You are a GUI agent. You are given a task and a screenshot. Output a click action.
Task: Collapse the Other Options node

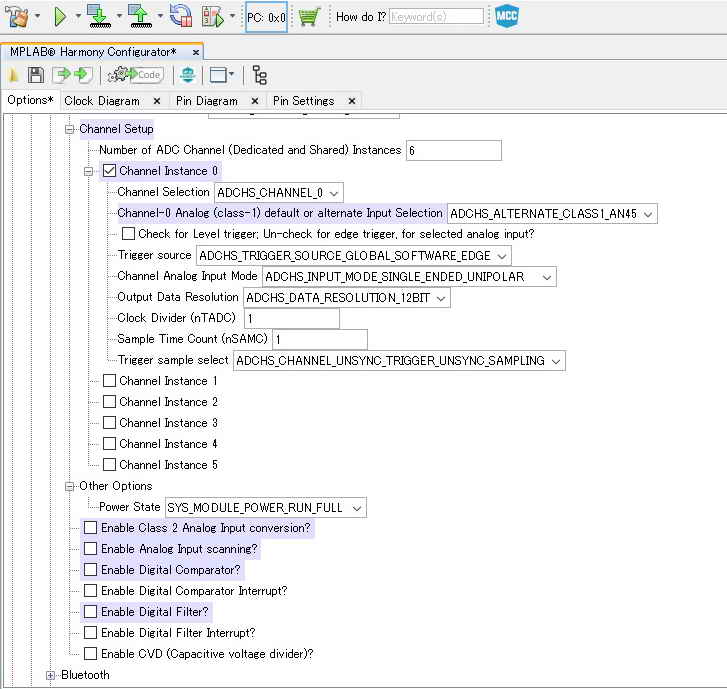[x=70, y=486]
